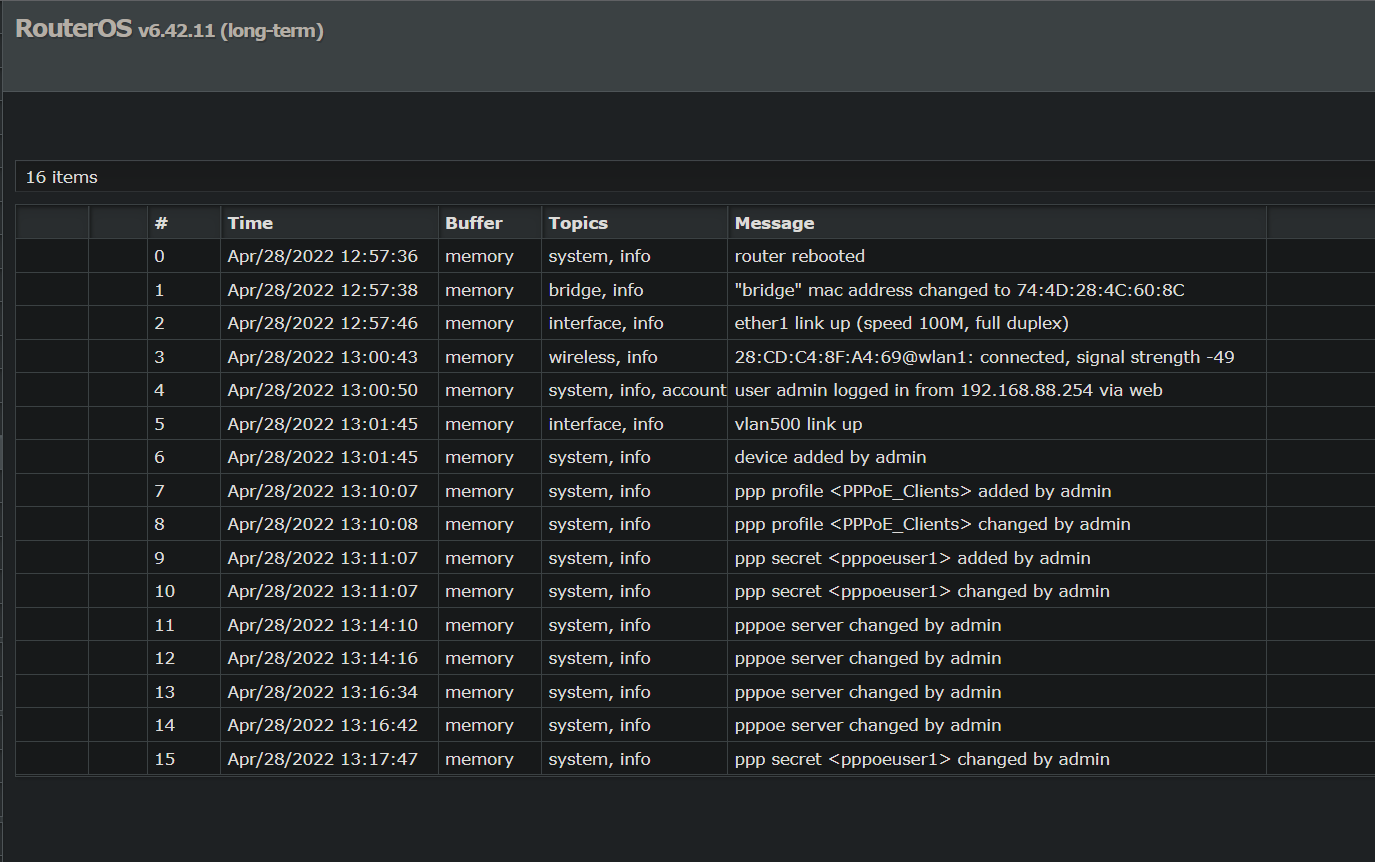The height and width of the screenshot is (862, 1375).
Task: Click the '16 items' count label
Action: click(62, 177)
